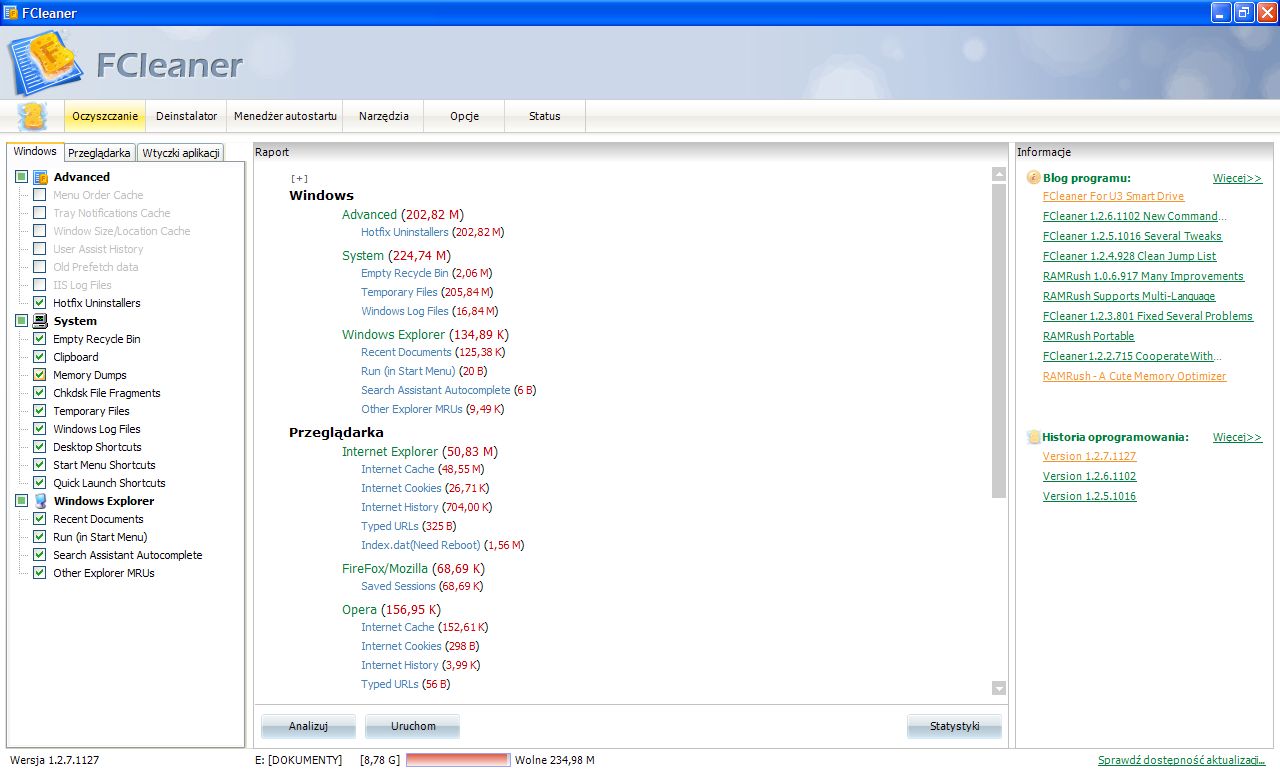Viewport: 1280px width, 770px height.
Task: Click the Advanced category icon
Action: point(40,177)
